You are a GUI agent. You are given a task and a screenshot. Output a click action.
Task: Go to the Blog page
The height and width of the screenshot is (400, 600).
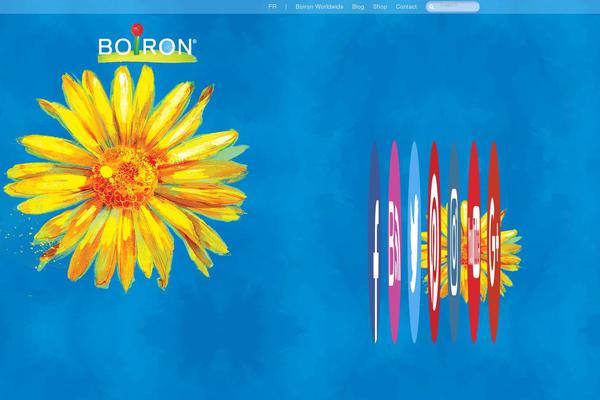358,7
